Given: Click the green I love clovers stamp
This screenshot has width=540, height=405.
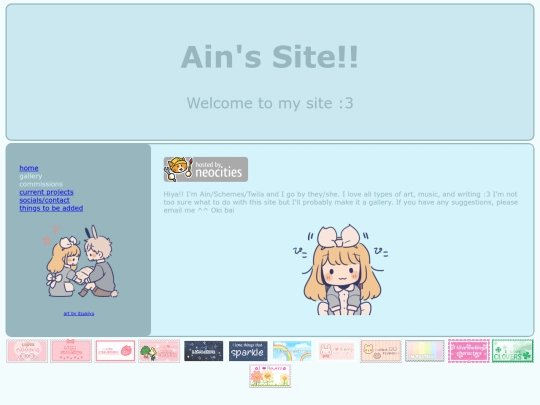Looking at the screenshot, I should click(x=512, y=351).
